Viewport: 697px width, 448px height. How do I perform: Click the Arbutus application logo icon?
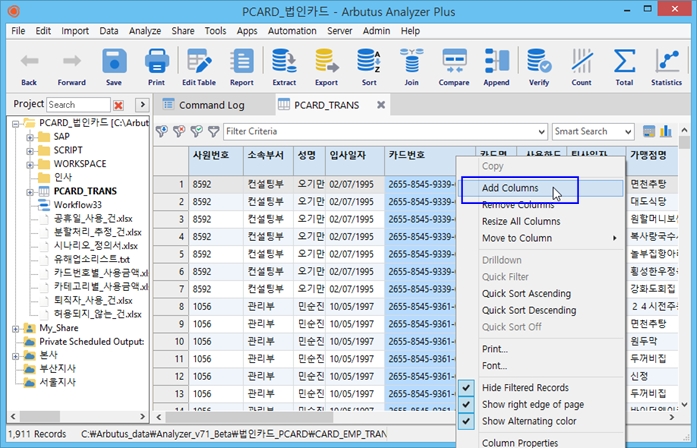[14, 11]
